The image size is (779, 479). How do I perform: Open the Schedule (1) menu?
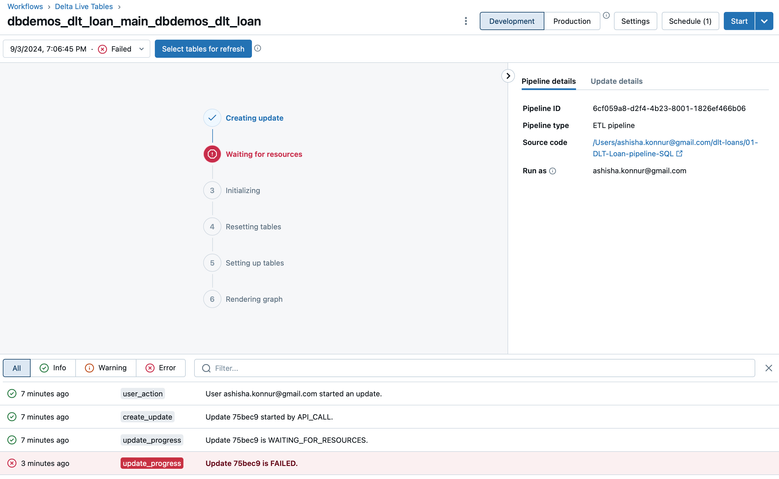point(690,21)
